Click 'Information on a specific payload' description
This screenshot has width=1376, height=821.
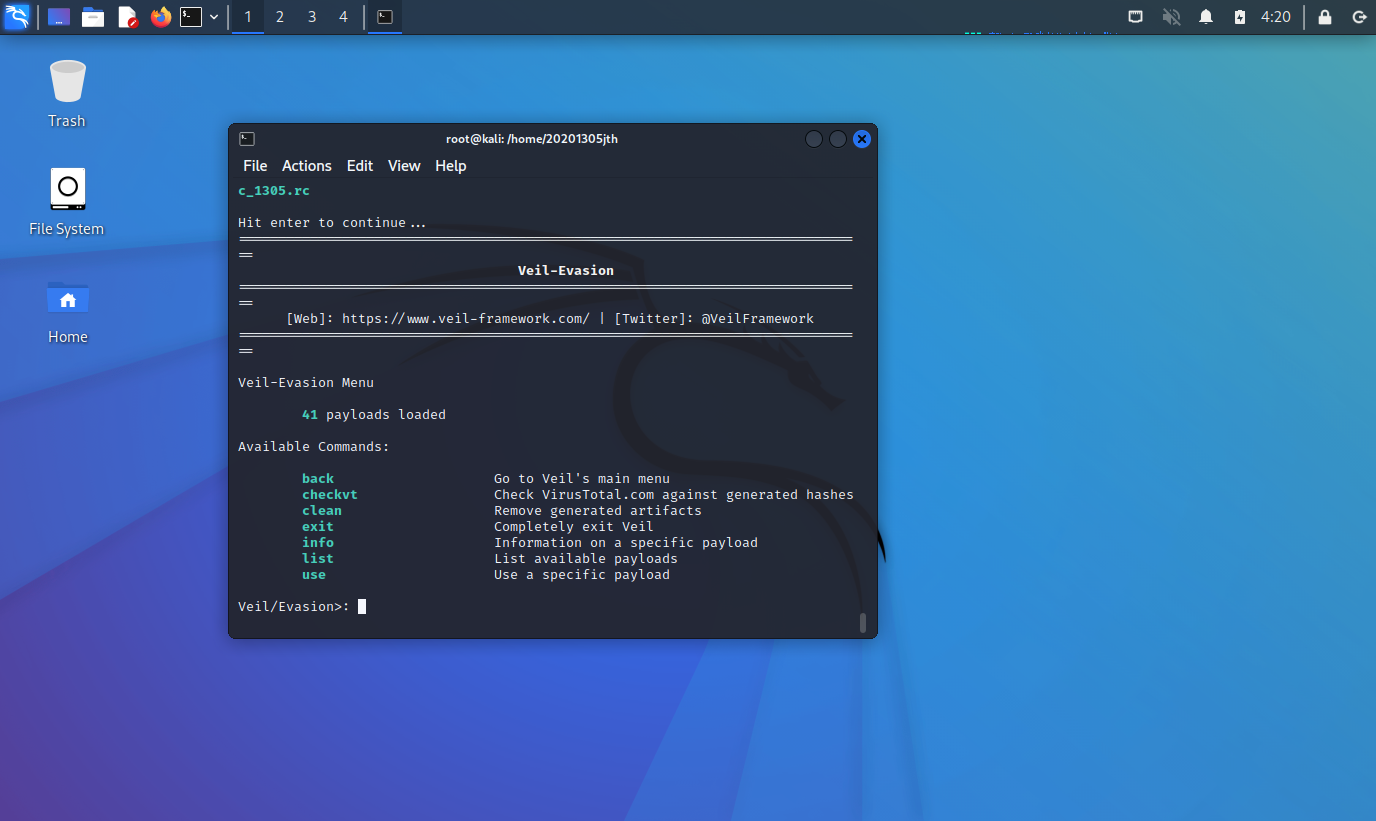[626, 543]
